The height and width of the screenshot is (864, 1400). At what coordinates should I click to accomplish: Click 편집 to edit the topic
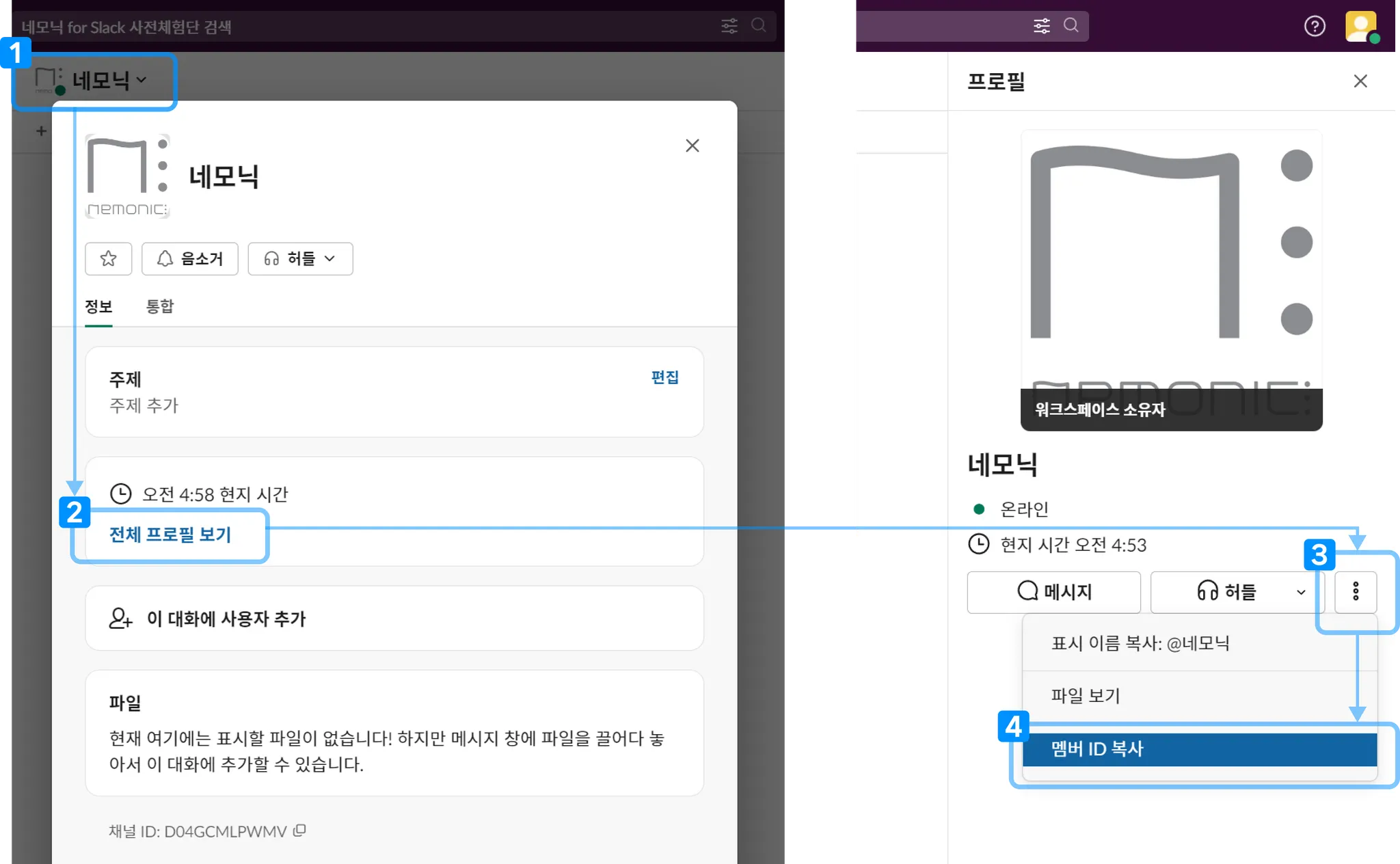664,377
